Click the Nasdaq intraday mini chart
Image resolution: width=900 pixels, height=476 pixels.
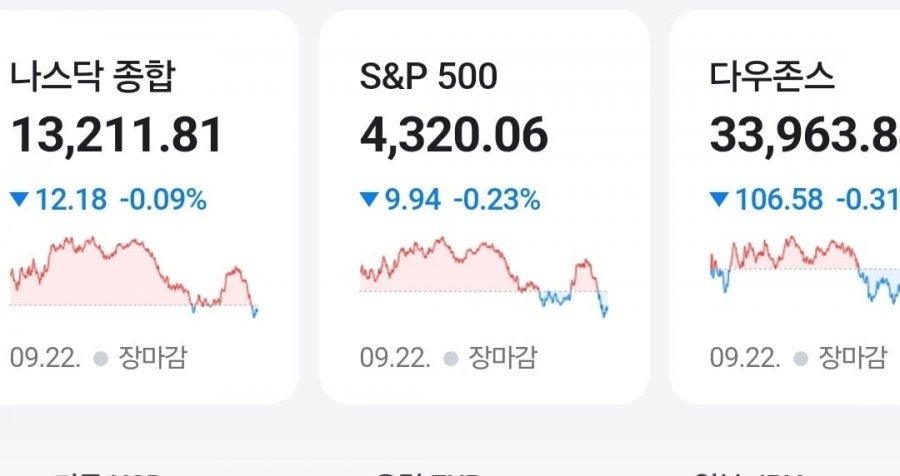pyautogui.click(x=134, y=276)
